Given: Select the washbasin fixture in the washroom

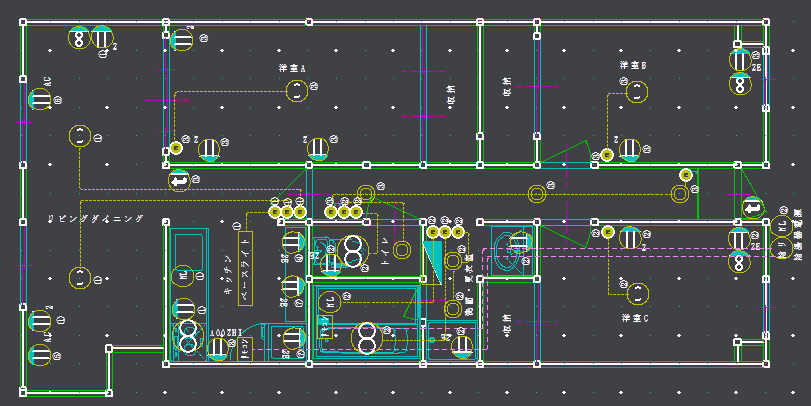Looking at the screenshot, I should [508, 251].
